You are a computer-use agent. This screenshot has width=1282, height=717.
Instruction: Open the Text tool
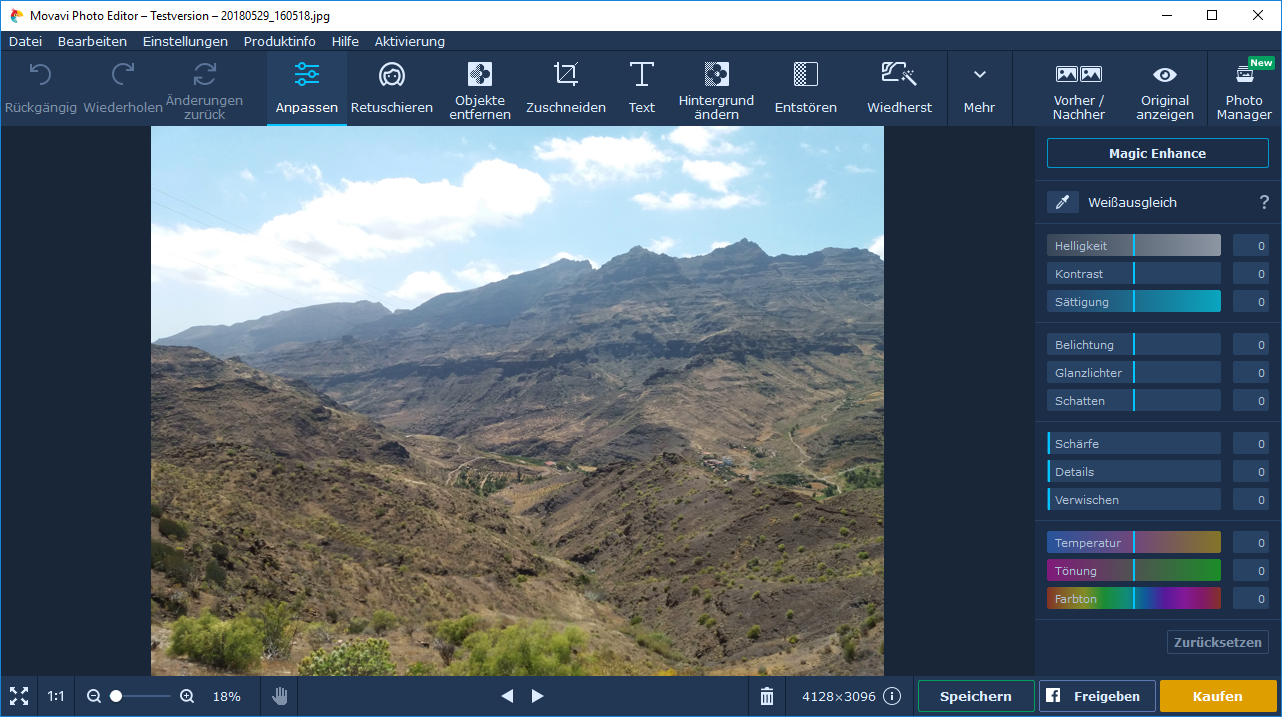click(x=642, y=88)
